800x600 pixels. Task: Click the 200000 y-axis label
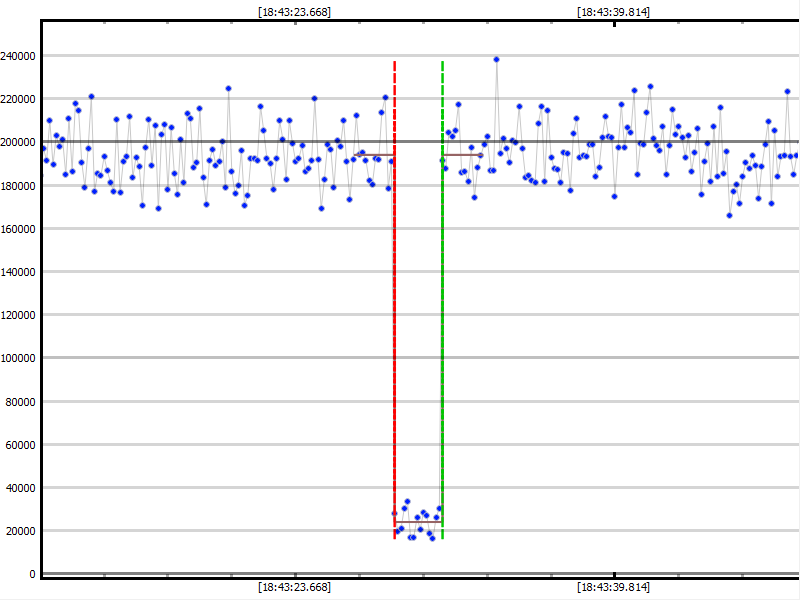tap(20, 142)
